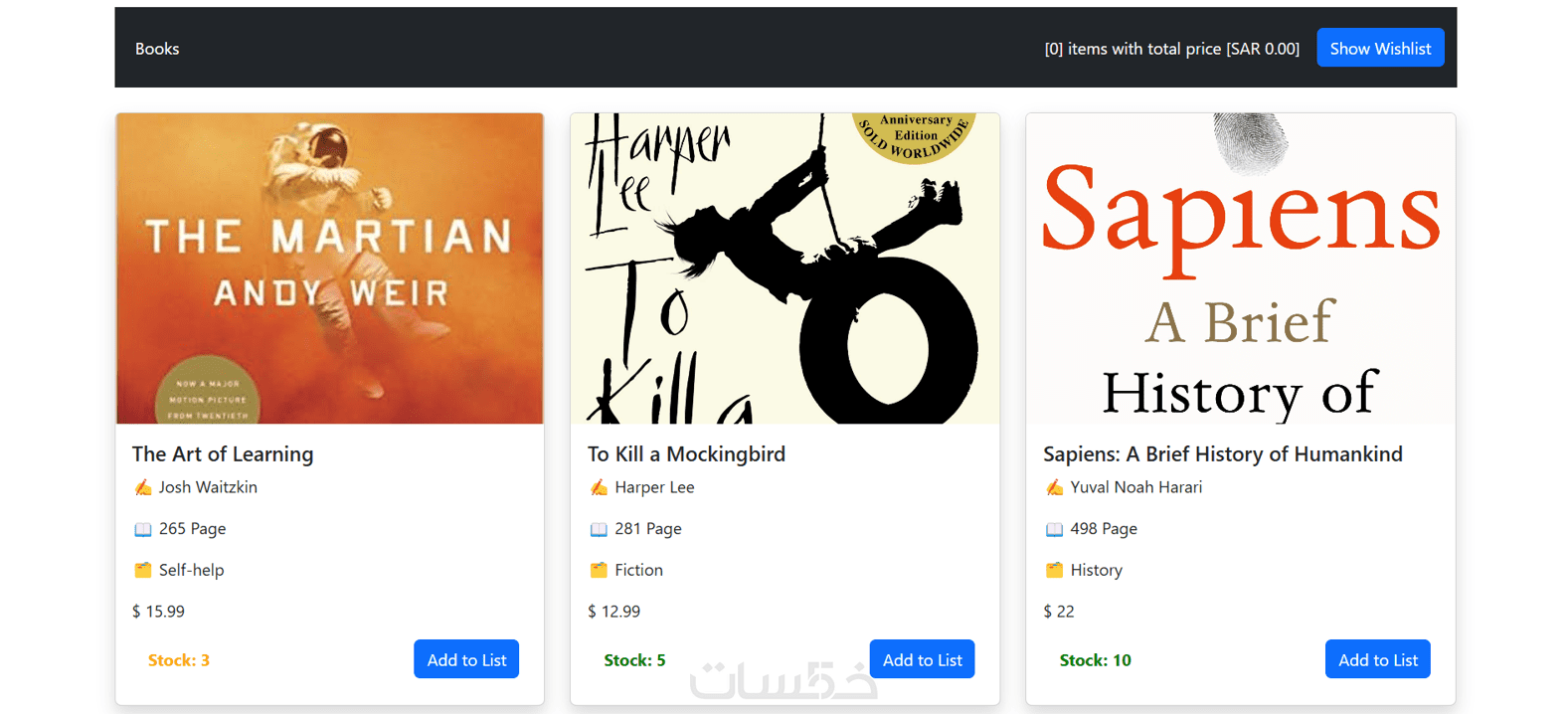Click the green Stock: 10 label

pos(1095,660)
